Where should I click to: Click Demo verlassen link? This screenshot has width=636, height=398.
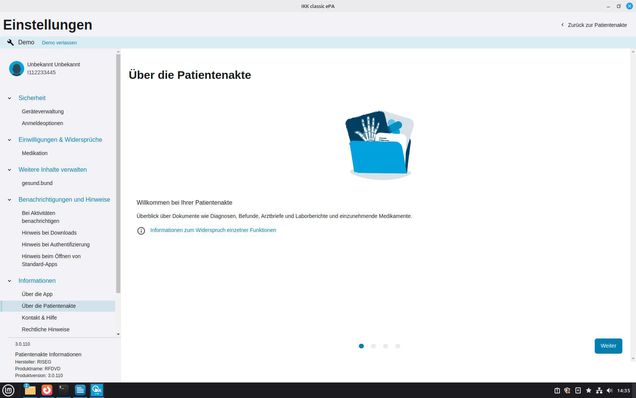pyautogui.click(x=59, y=43)
